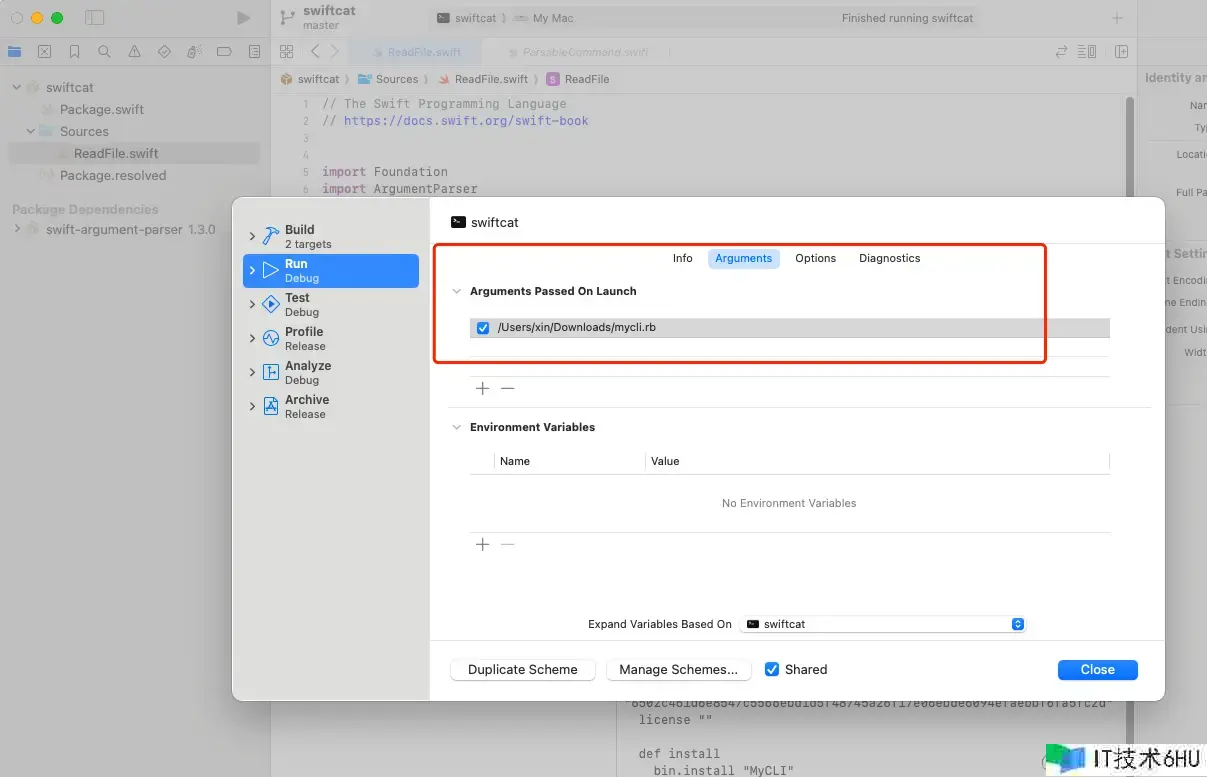
Task: Add environment variable with plus button
Action: [483, 544]
